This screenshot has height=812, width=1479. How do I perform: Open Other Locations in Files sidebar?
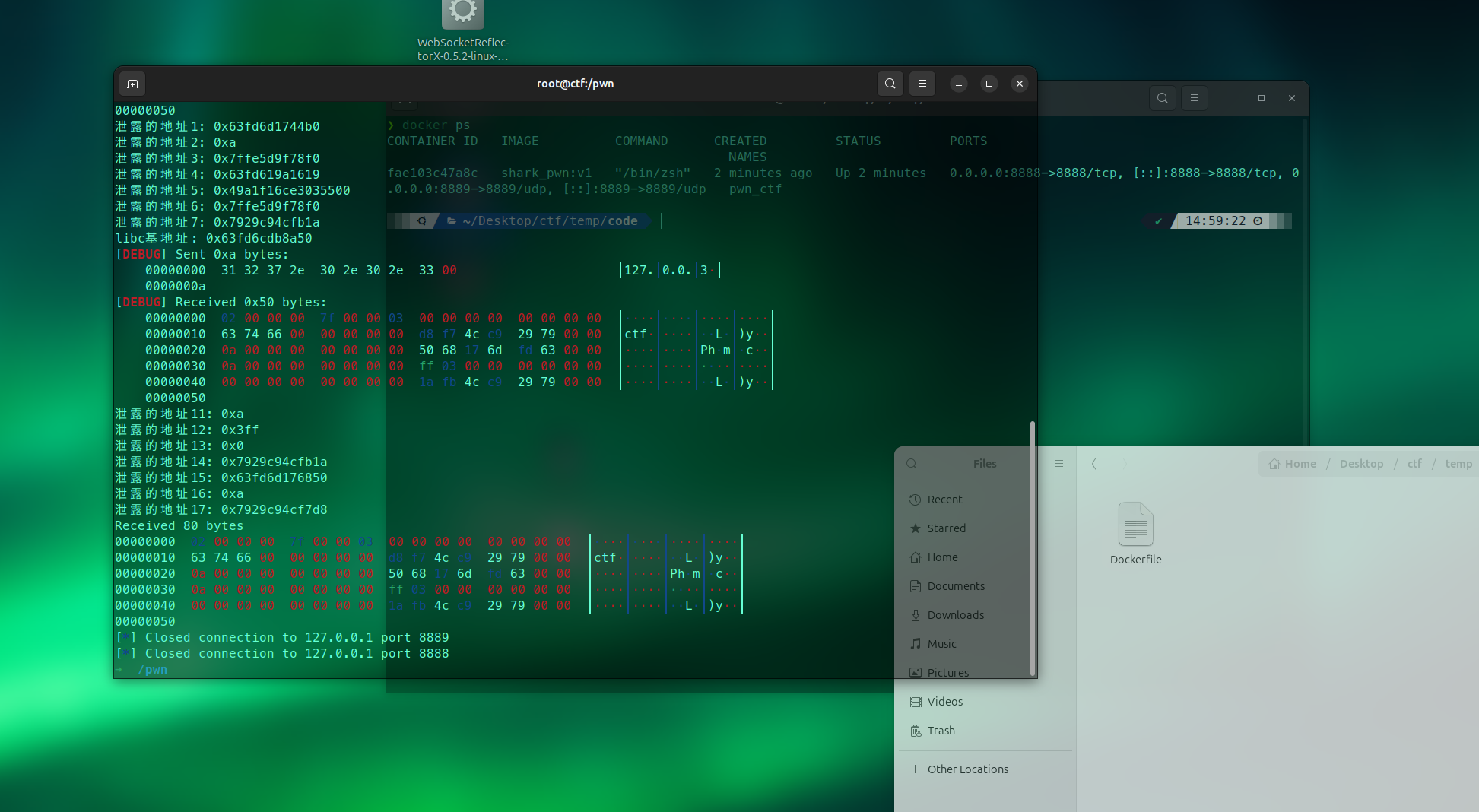985,769
